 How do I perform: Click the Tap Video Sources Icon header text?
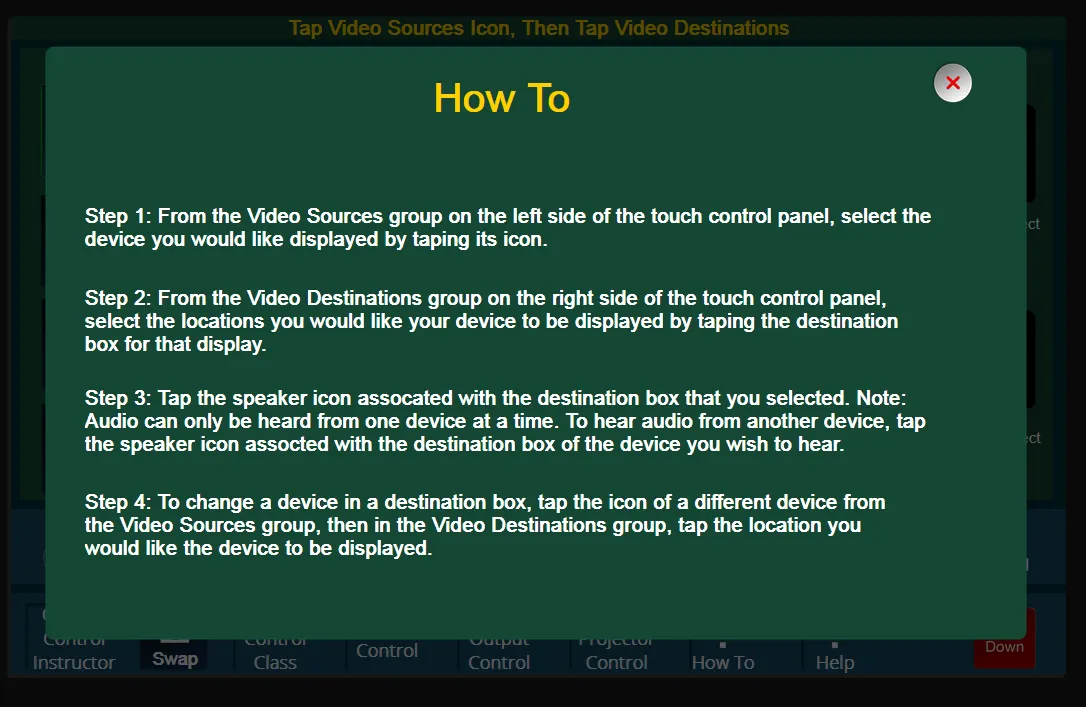(x=538, y=28)
